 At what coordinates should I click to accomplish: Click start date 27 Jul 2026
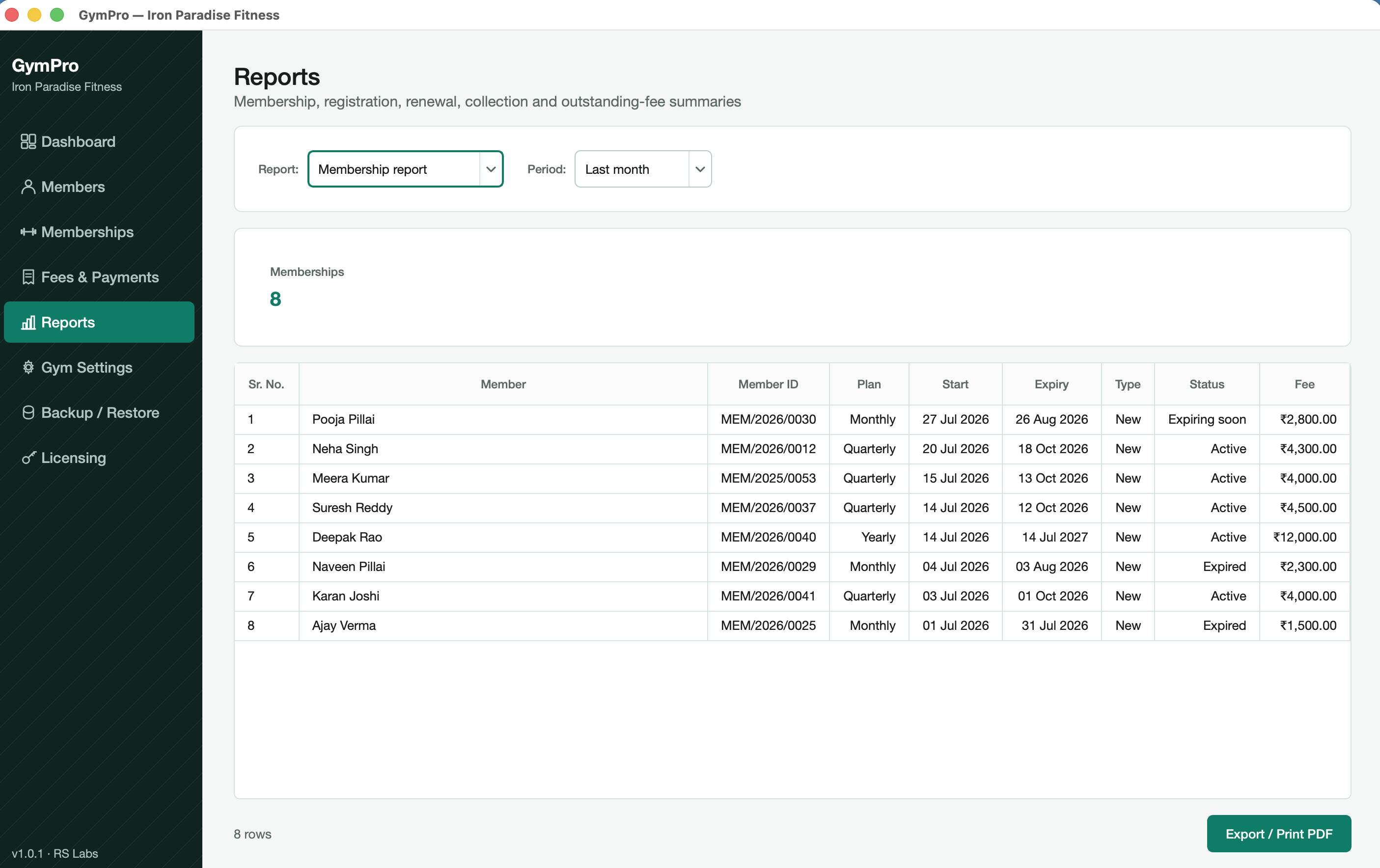click(955, 419)
